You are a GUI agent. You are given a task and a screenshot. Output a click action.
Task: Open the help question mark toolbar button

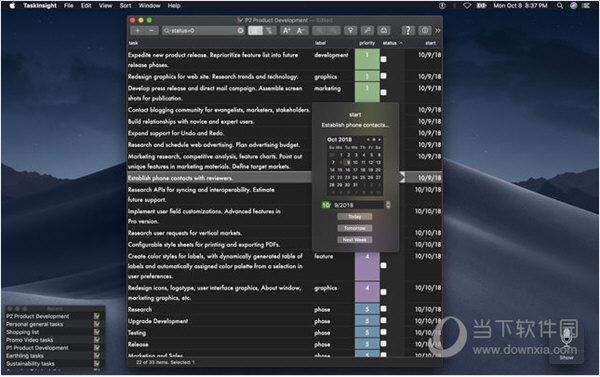[408, 31]
